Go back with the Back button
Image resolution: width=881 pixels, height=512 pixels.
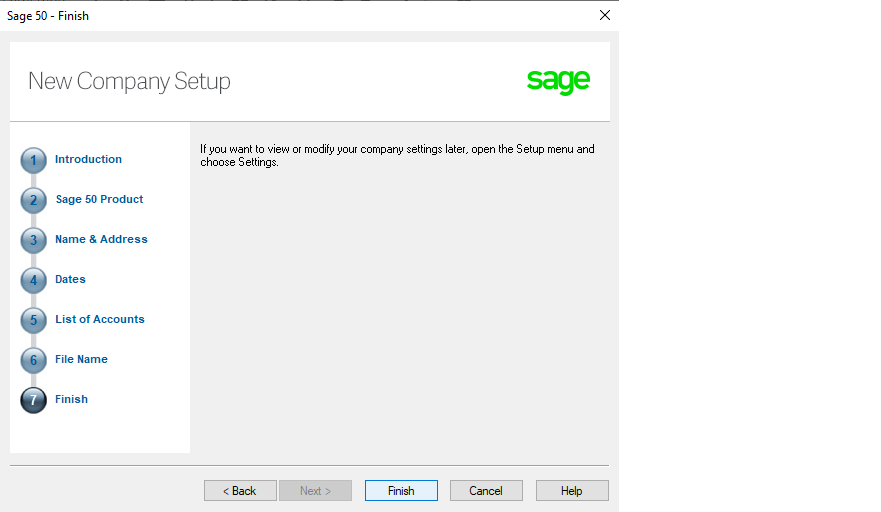click(x=240, y=491)
